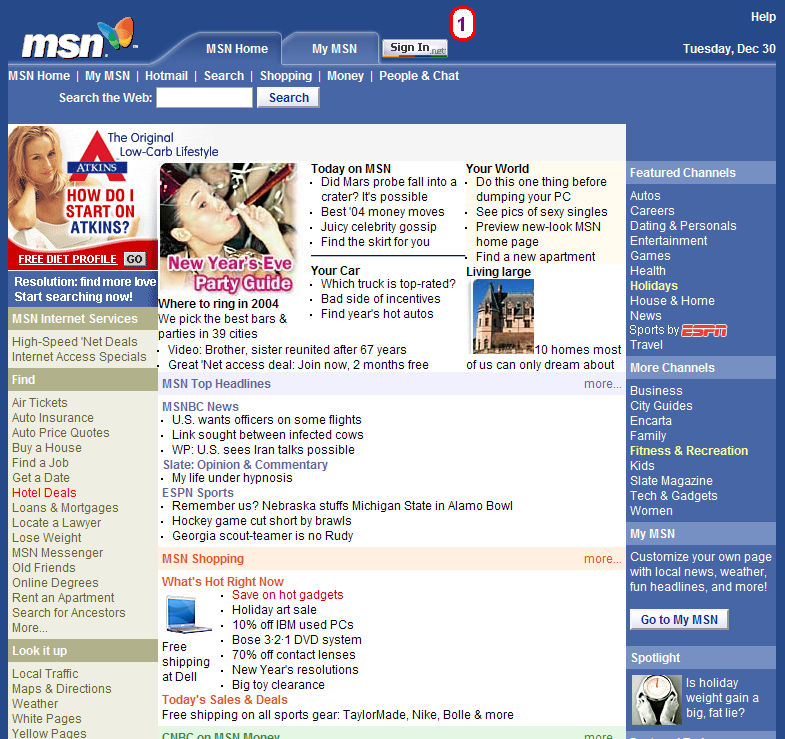Open Slate: Opinion & Commentary heading

245,465
